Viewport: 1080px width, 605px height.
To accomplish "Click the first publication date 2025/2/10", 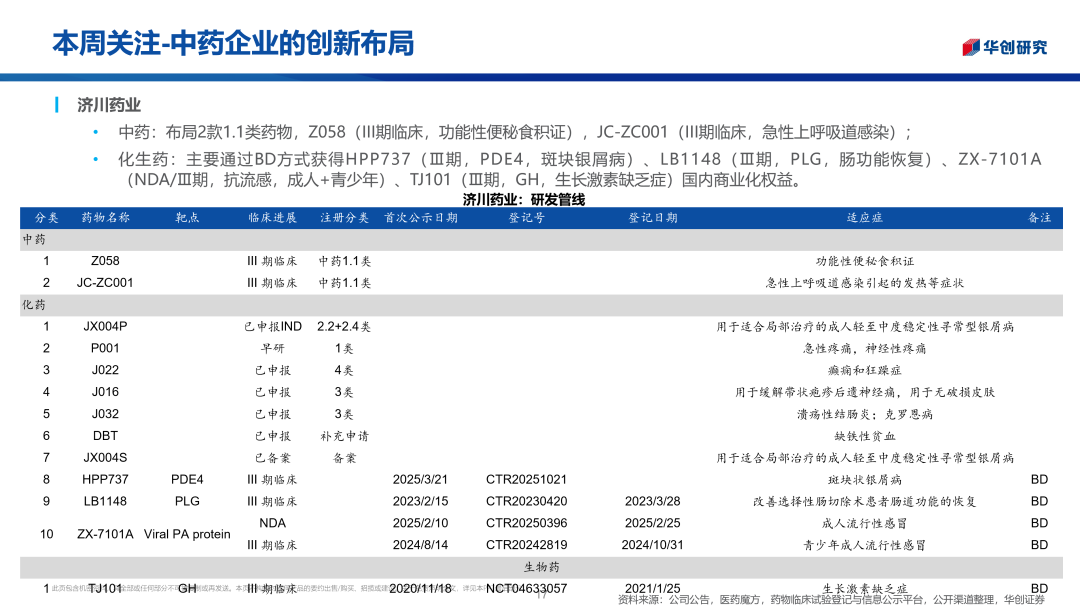I will click(x=420, y=523).
